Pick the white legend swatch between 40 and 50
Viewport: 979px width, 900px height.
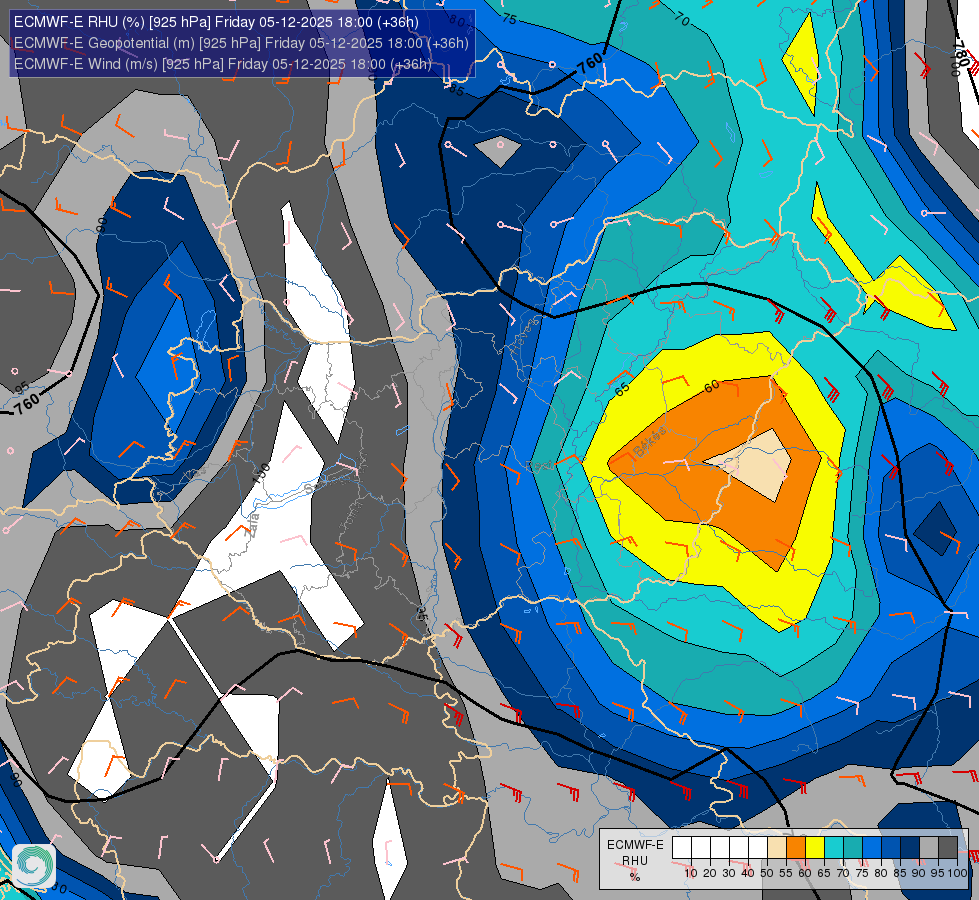pos(758,848)
